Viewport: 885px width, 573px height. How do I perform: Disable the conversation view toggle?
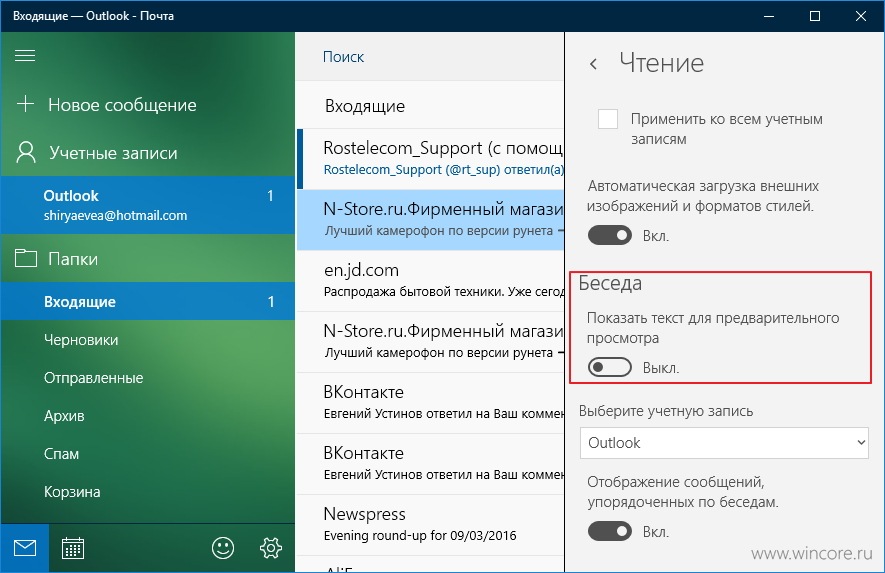click(x=610, y=531)
